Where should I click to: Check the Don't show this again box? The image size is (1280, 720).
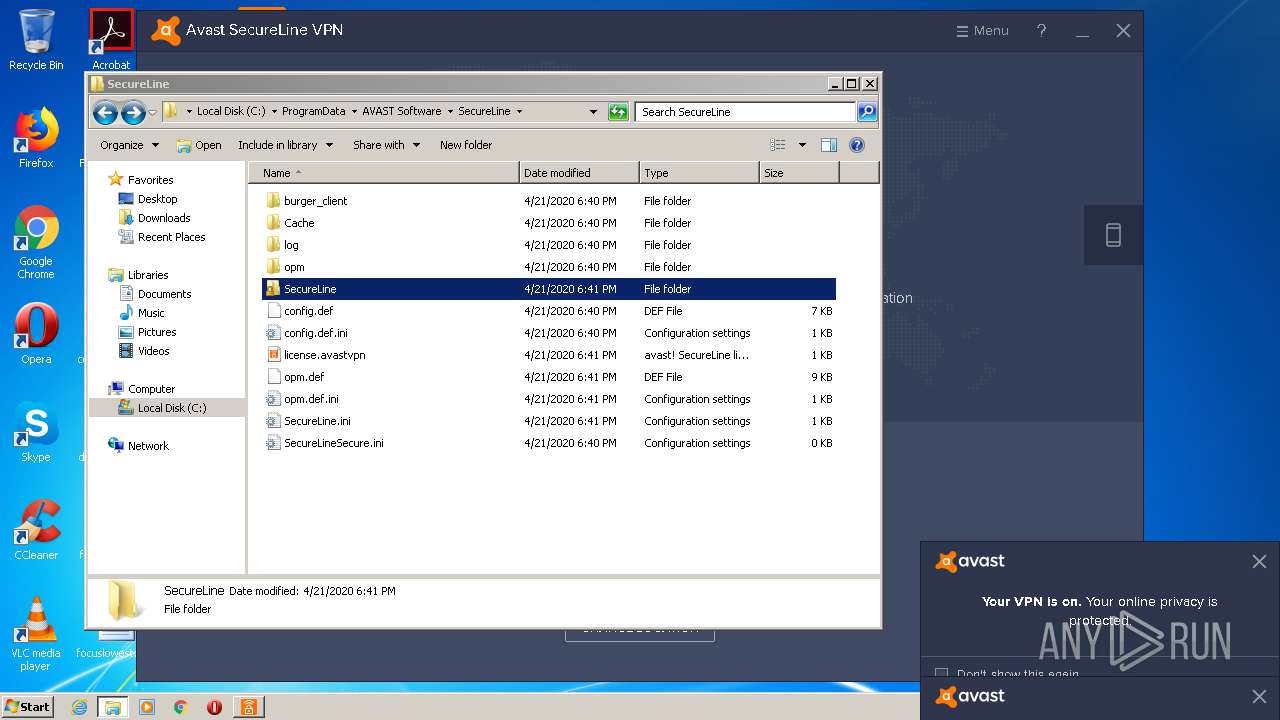click(x=941, y=674)
